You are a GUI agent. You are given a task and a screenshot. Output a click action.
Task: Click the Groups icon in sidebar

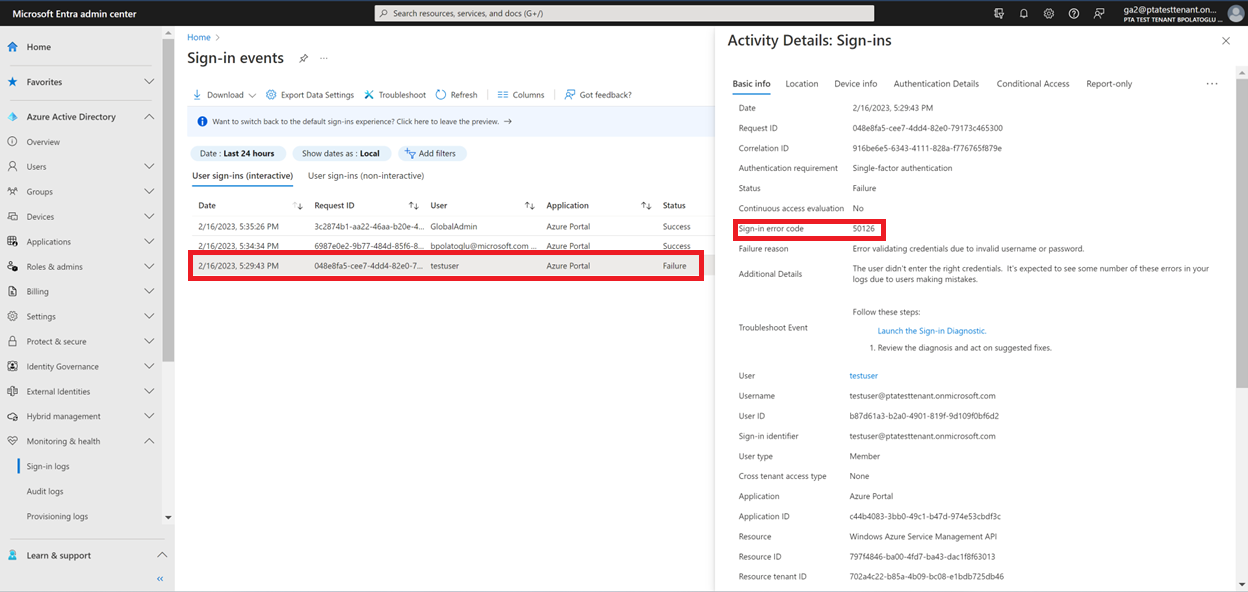(13, 192)
